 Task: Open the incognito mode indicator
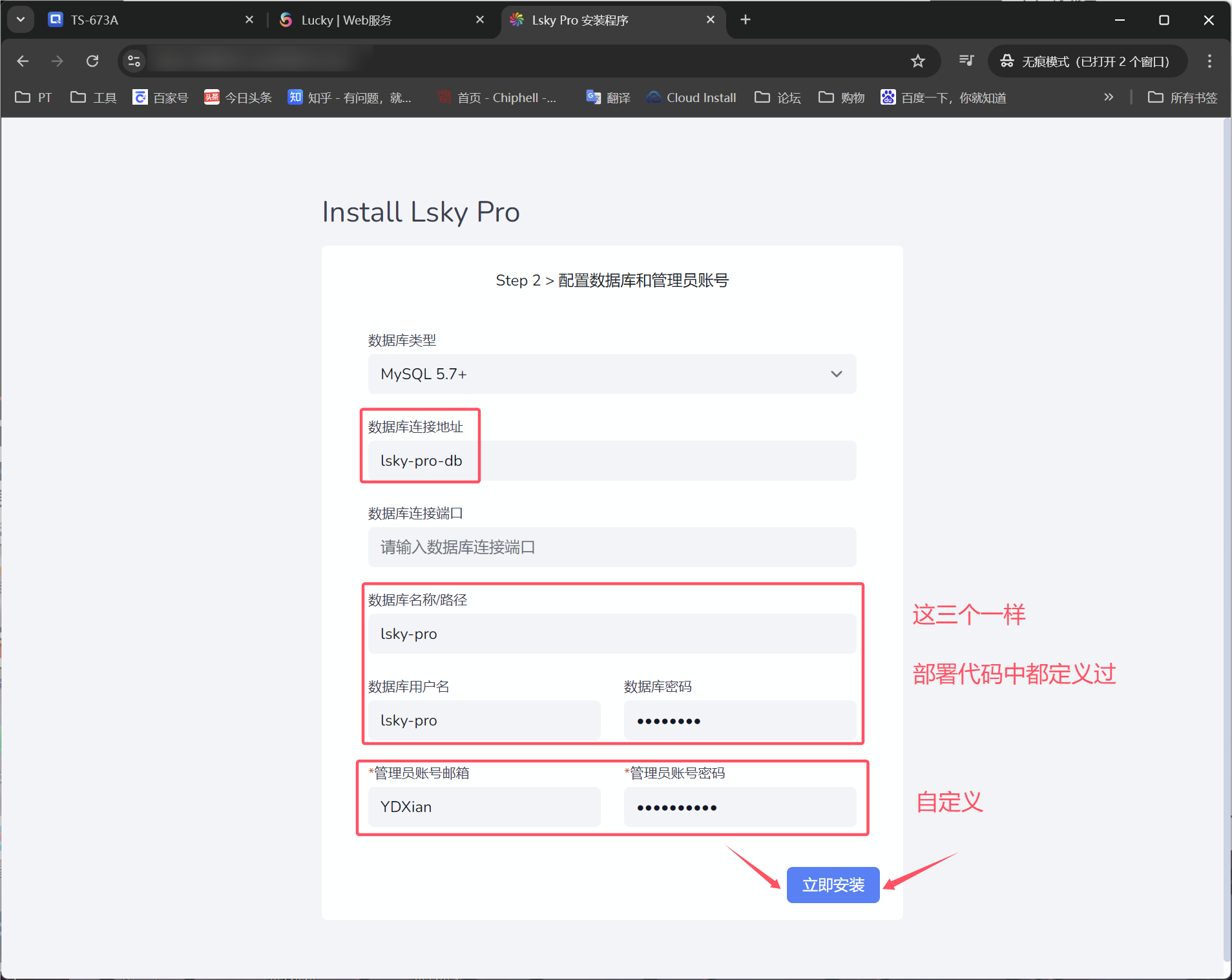tap(1087, 61)
